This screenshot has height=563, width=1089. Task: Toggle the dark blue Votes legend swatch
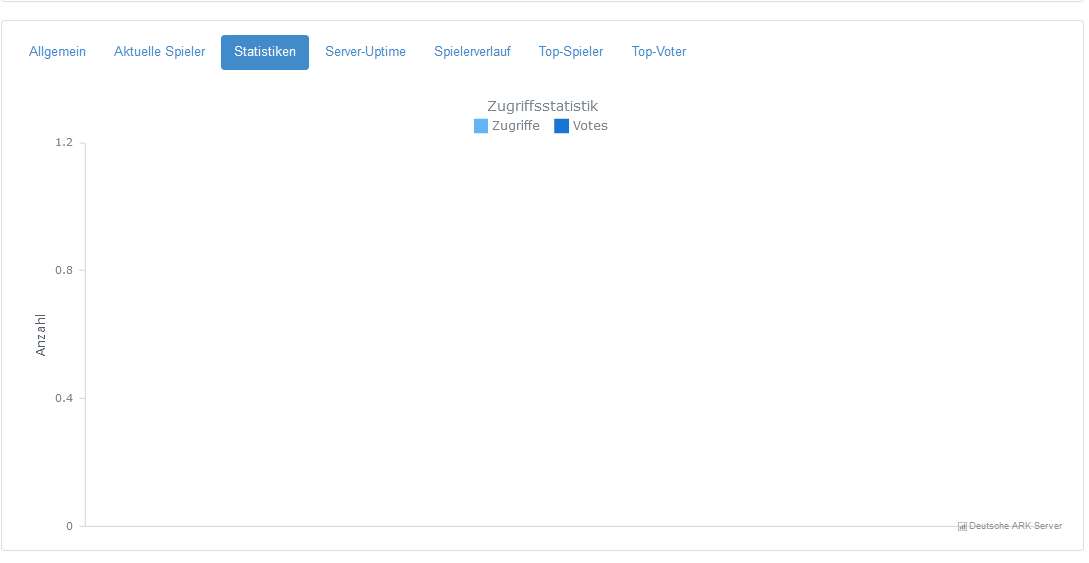pos(561,126)
